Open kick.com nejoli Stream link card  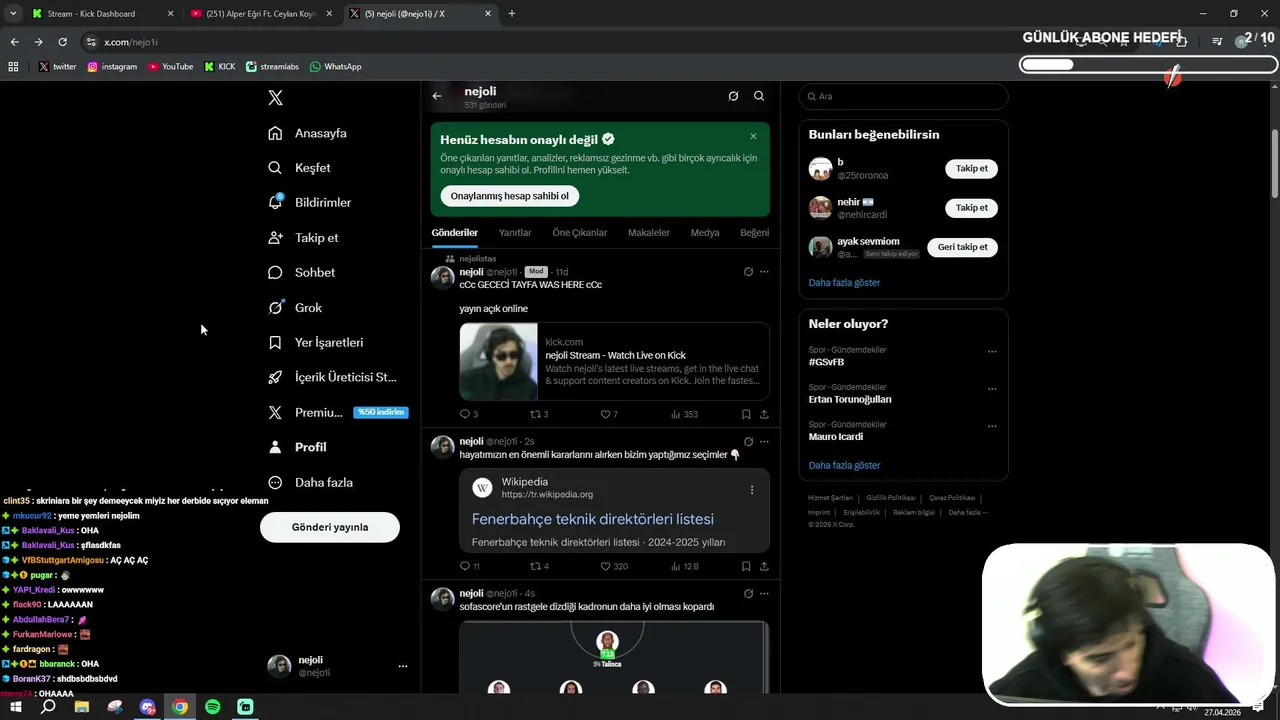pyautogui.click(x=614, y=361)
